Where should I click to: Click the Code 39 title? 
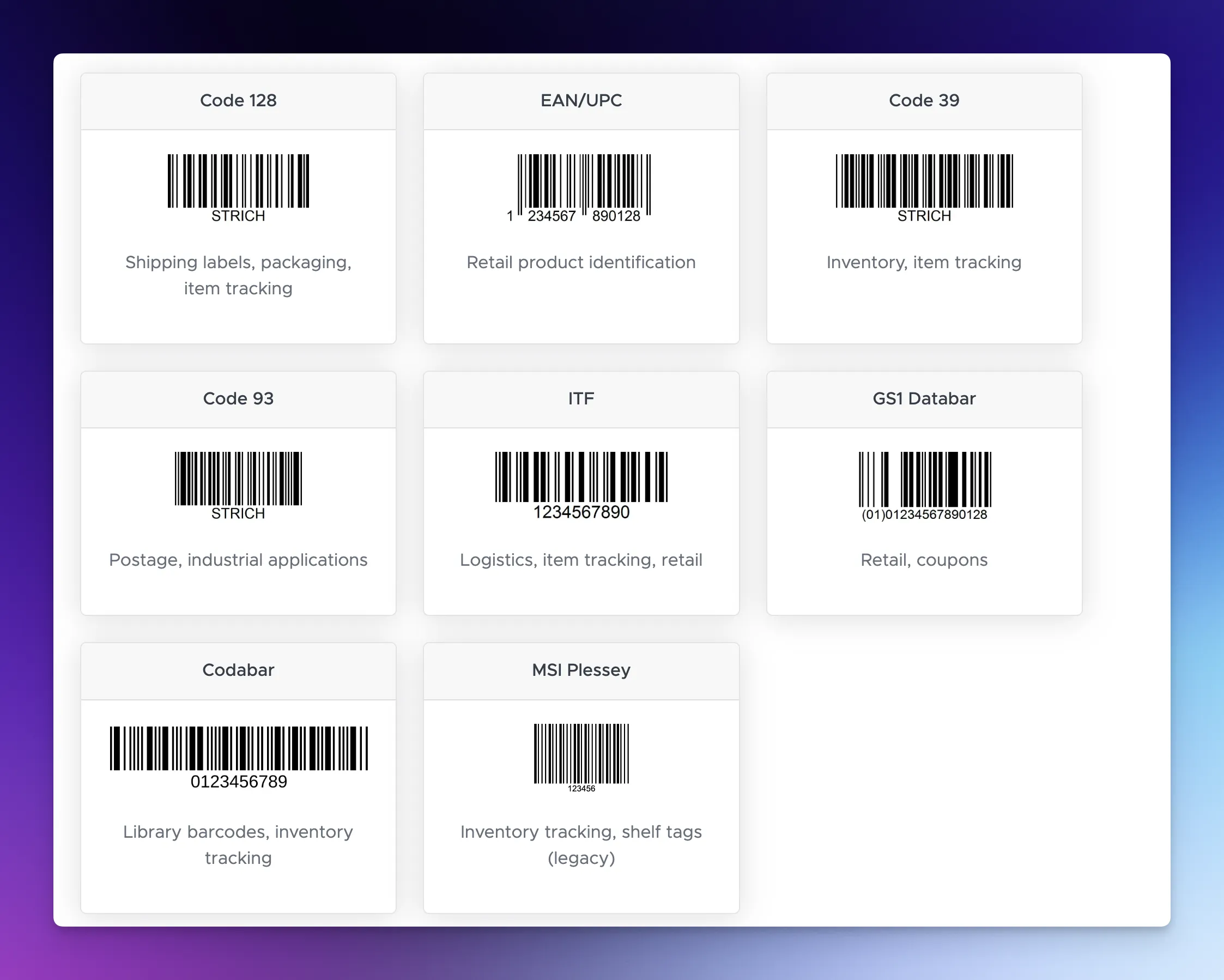click(x=924, y=100)
